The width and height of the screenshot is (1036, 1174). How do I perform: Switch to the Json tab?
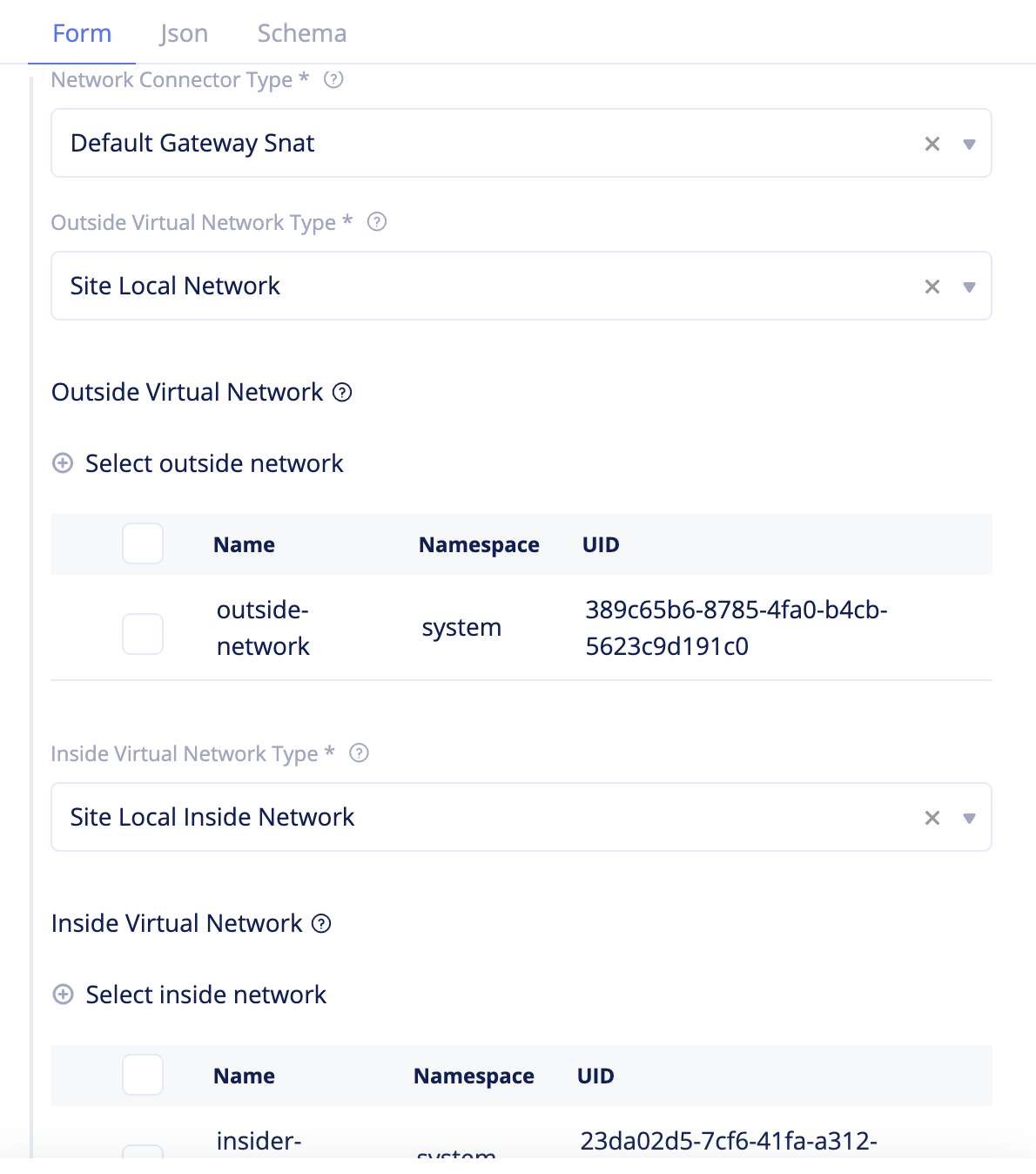coord(183,33)
